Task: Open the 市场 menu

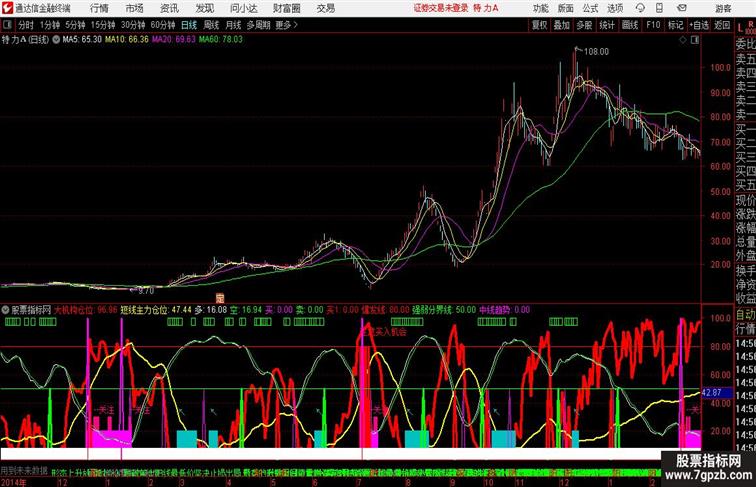Action: click(135, 8)
